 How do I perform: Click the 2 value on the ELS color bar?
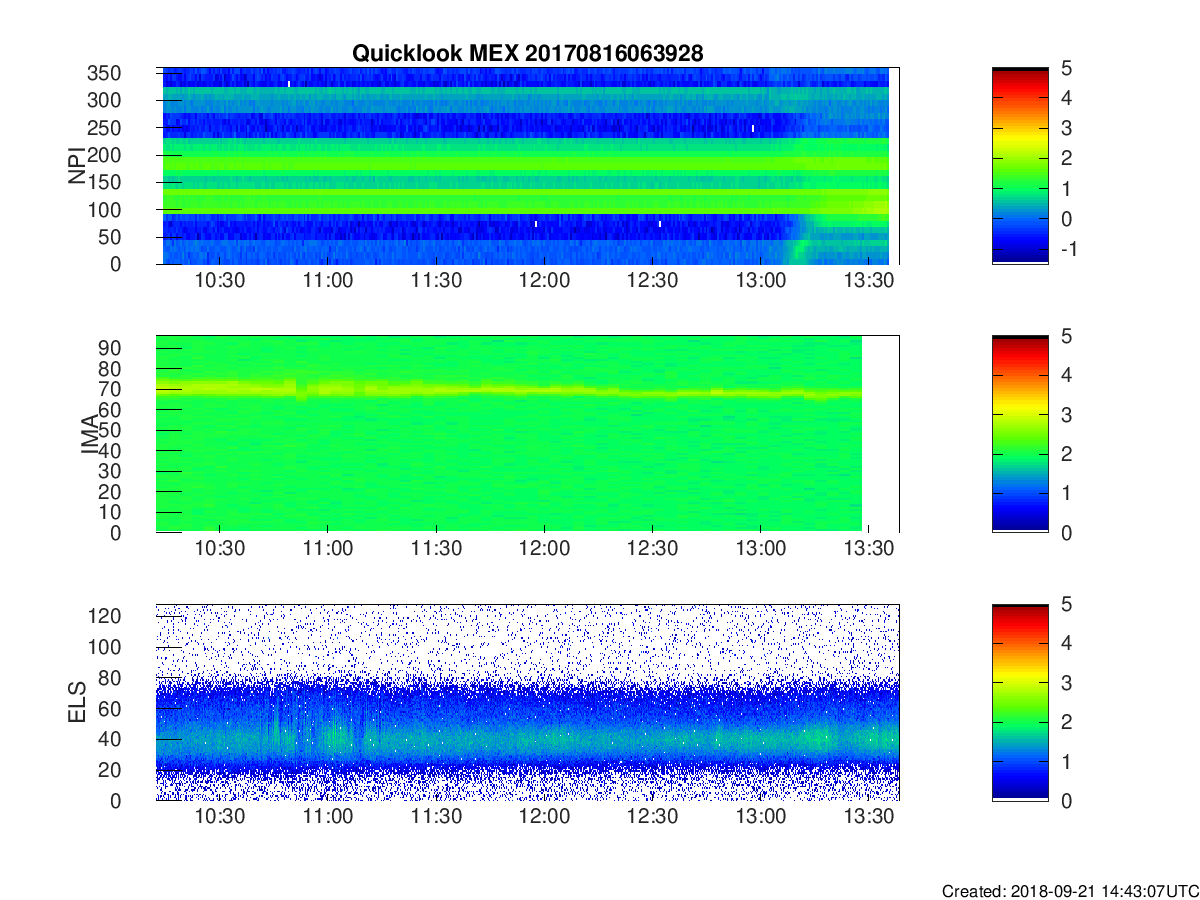point(1065,722)
